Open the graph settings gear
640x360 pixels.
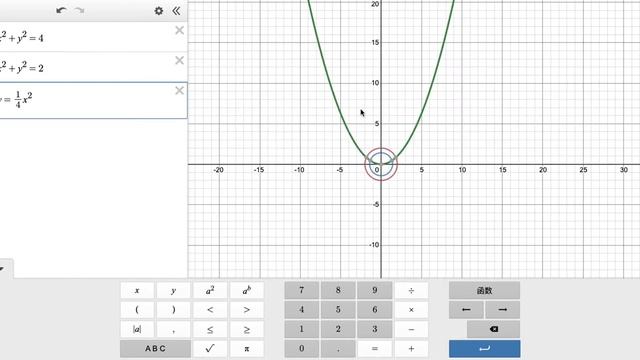click(159, 11)
